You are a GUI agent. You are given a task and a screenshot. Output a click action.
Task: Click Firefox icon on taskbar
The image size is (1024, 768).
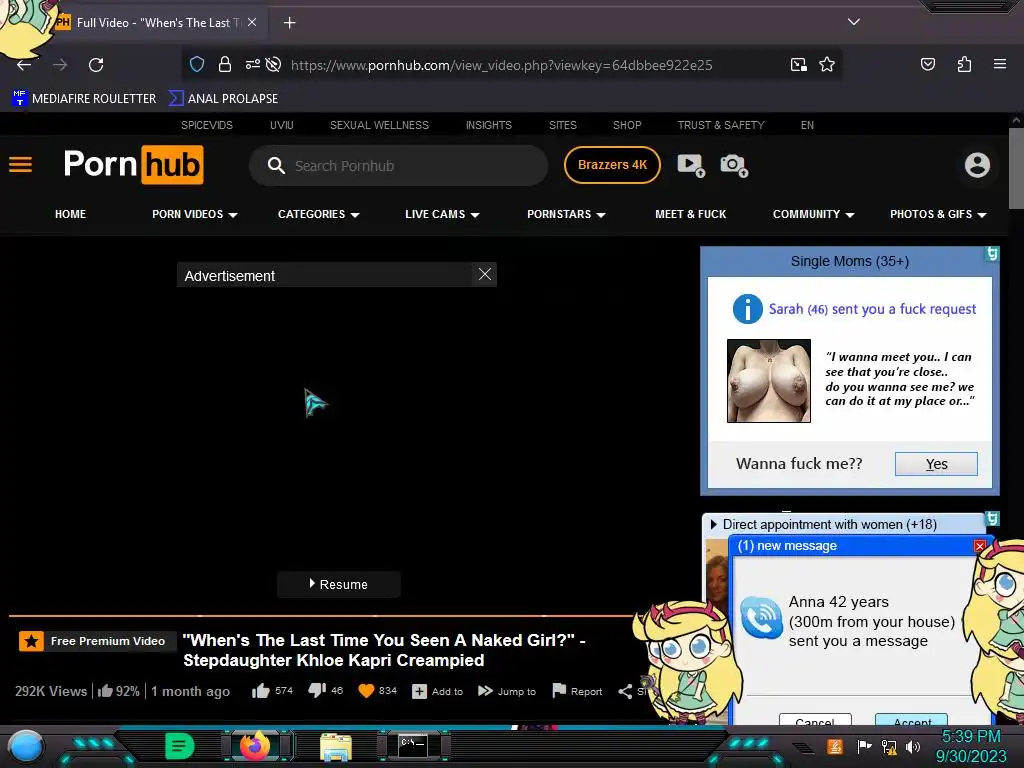click(255, 746)
